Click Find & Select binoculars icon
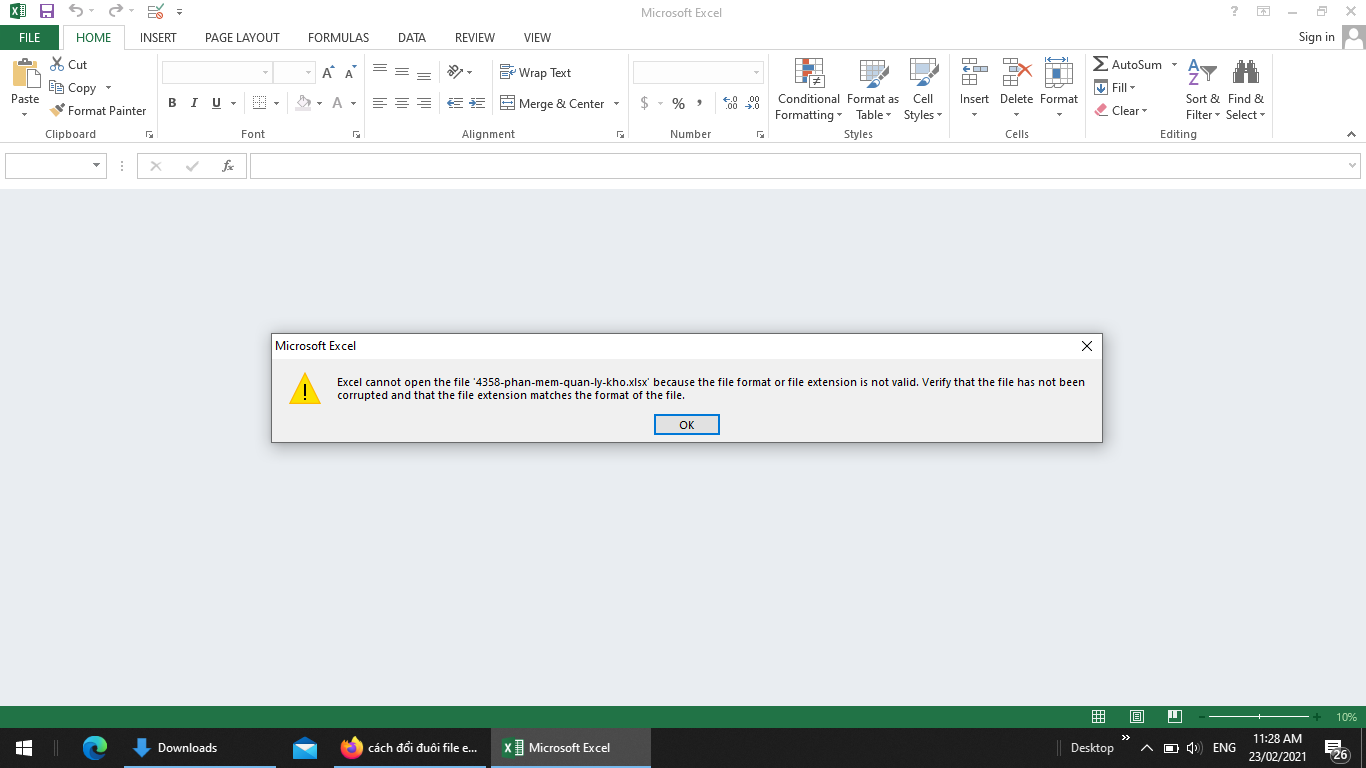 click(1245, 73)
